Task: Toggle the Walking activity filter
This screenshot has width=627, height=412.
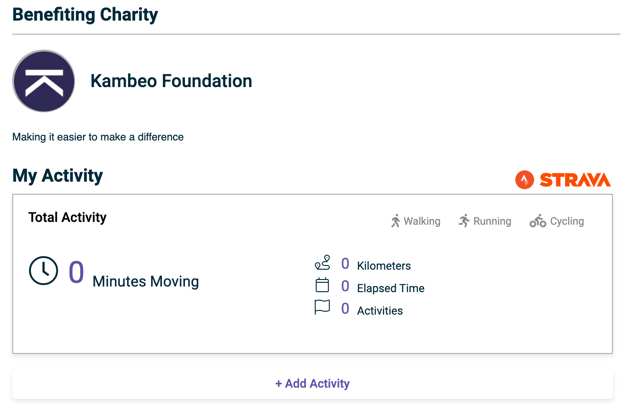Action: click(415, 221)
